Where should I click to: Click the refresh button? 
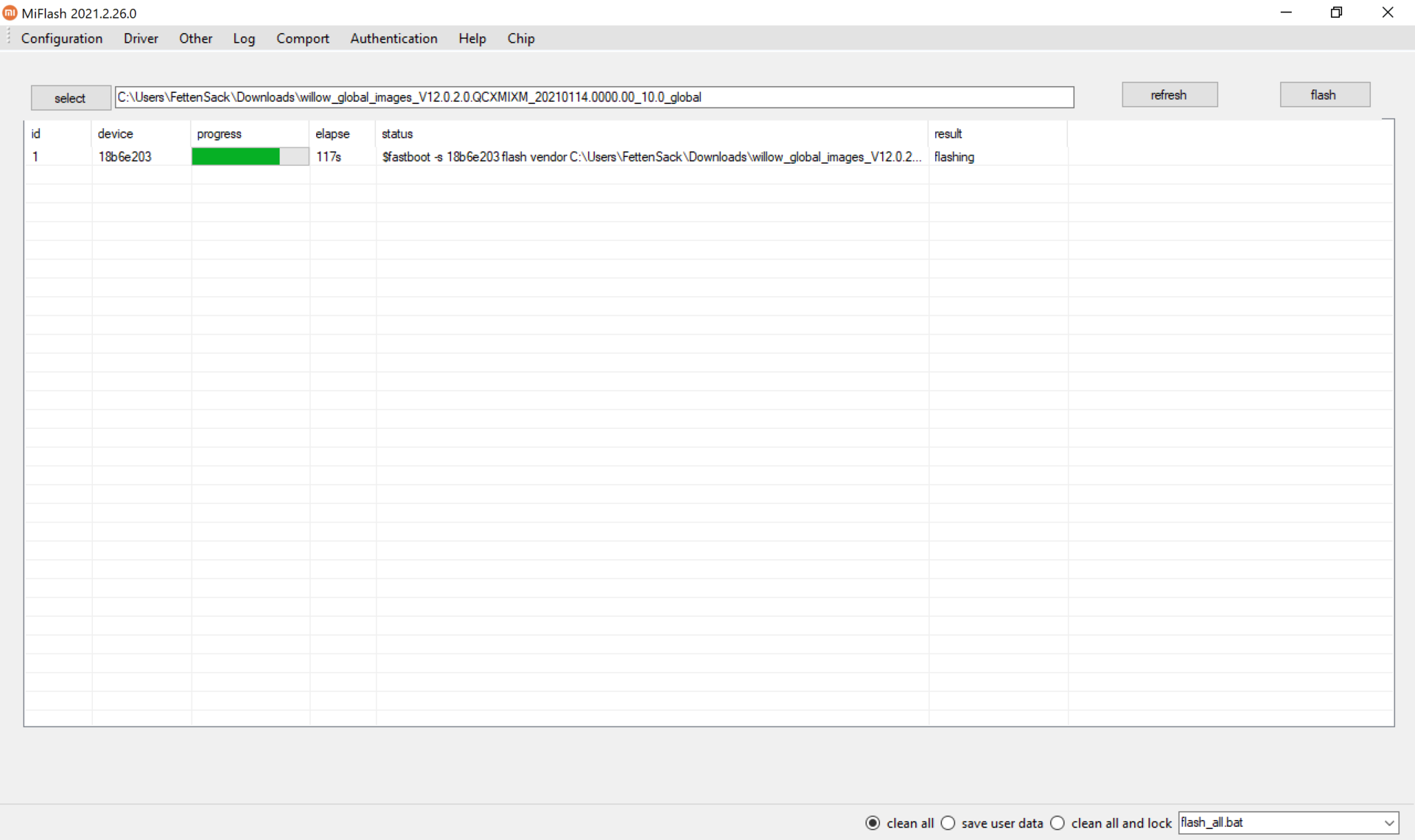(x=1169, y=95)
